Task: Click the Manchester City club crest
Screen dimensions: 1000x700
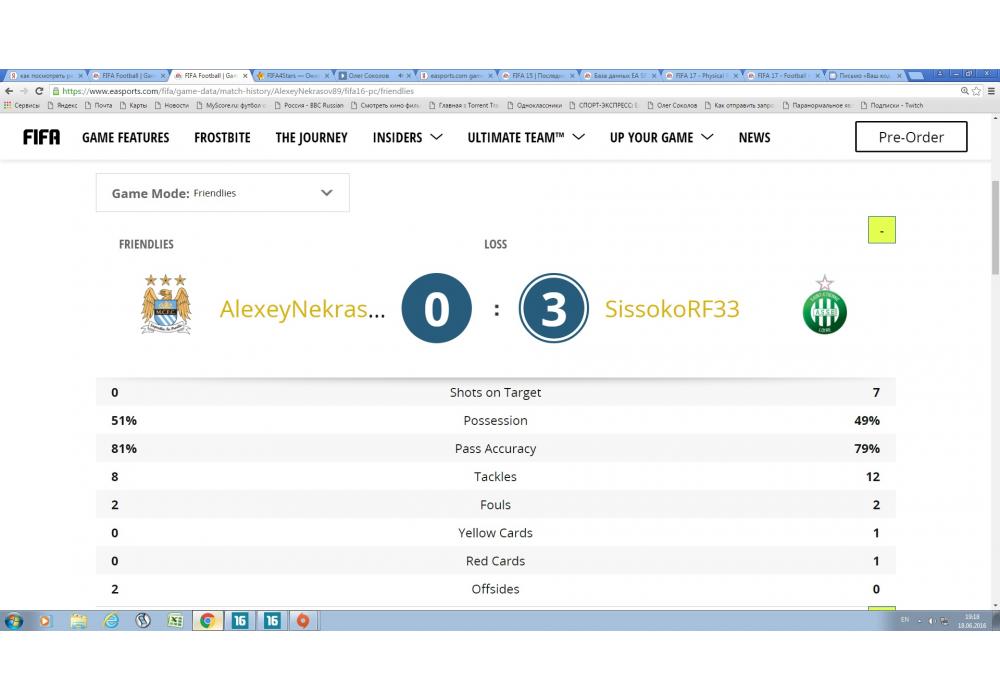Action: pyautogui.click(x=166, y=305)
